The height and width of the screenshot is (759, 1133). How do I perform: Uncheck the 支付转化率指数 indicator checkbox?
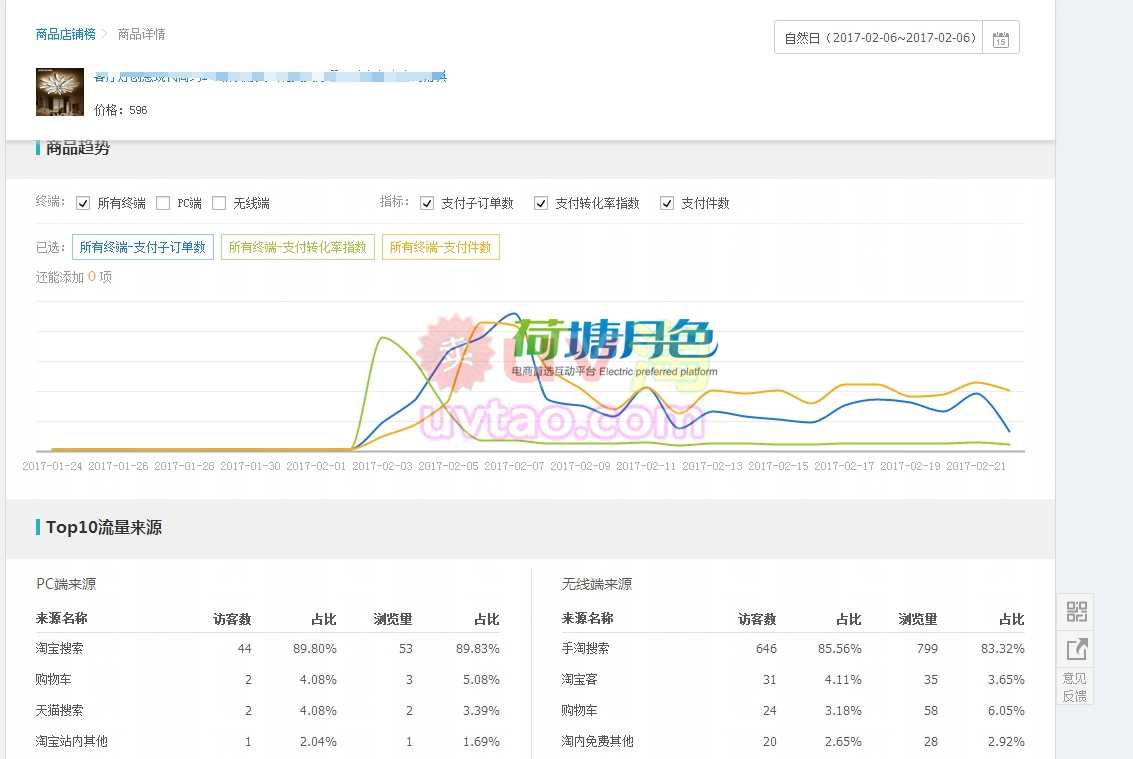coord(541,203)
